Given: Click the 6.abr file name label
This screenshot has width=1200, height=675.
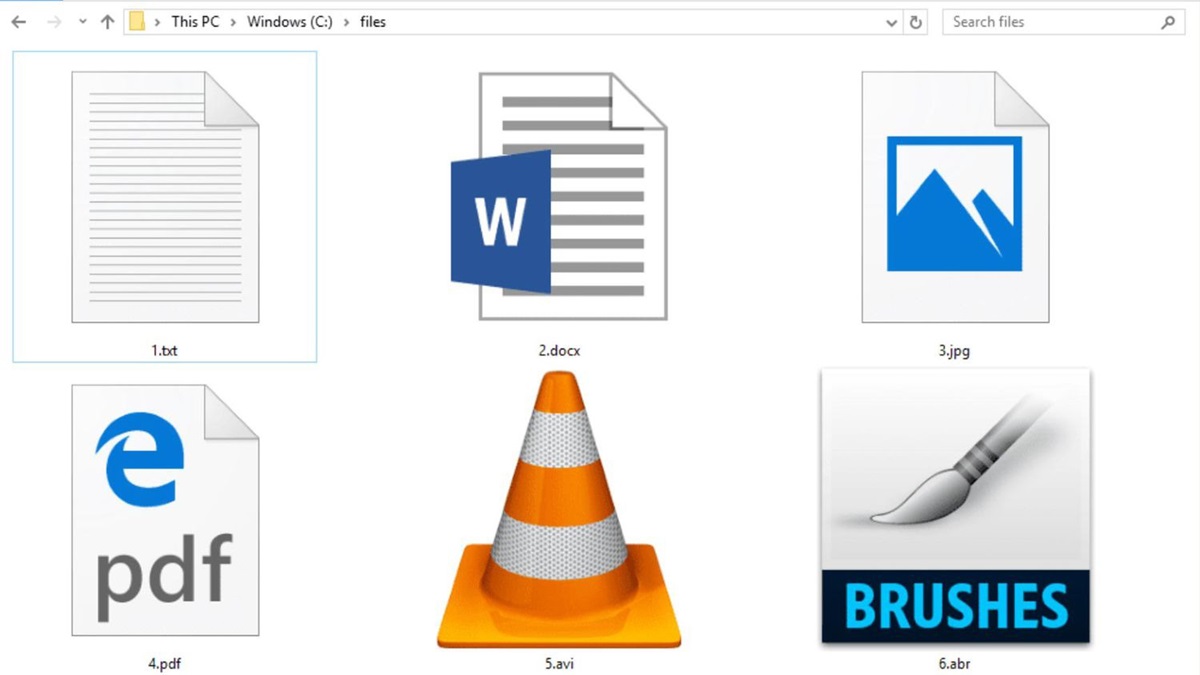Looking at the screenshot, I should (954, 663).
